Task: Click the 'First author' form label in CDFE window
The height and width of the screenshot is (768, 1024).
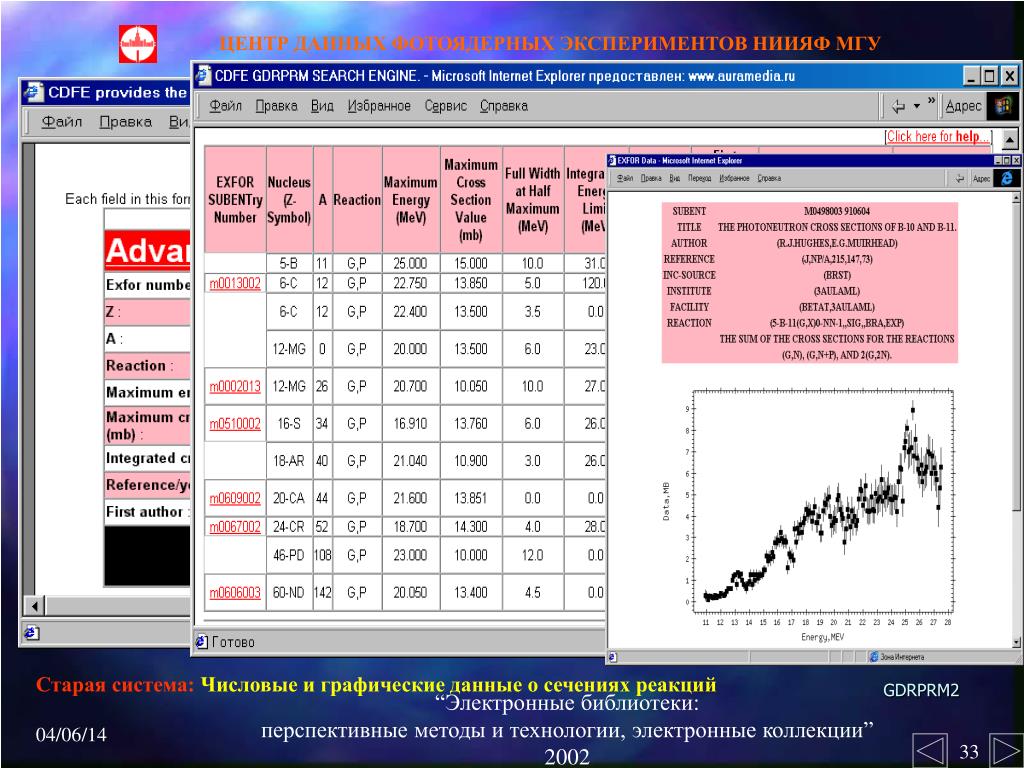Action: pos(148,512)
